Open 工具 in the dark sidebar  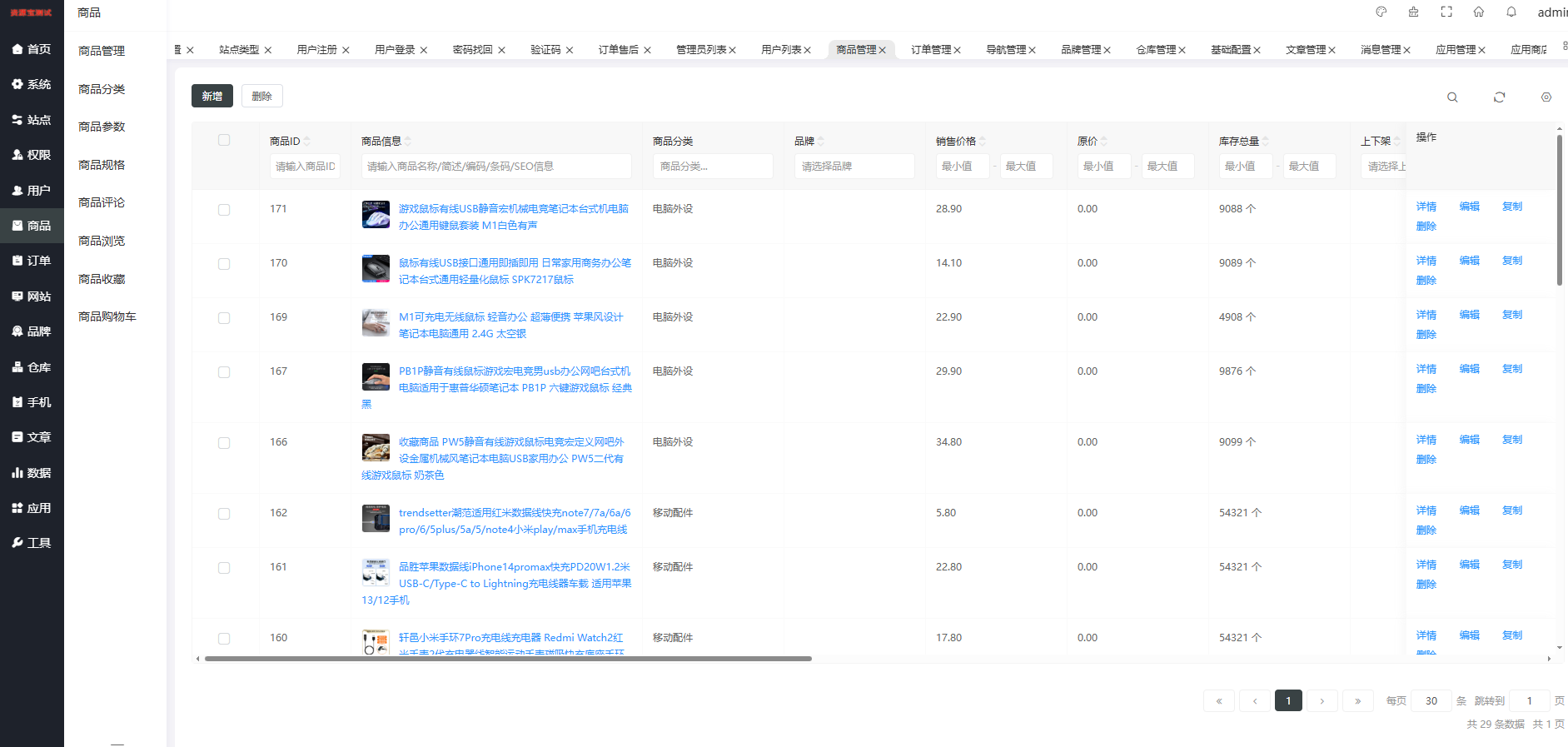32,543
